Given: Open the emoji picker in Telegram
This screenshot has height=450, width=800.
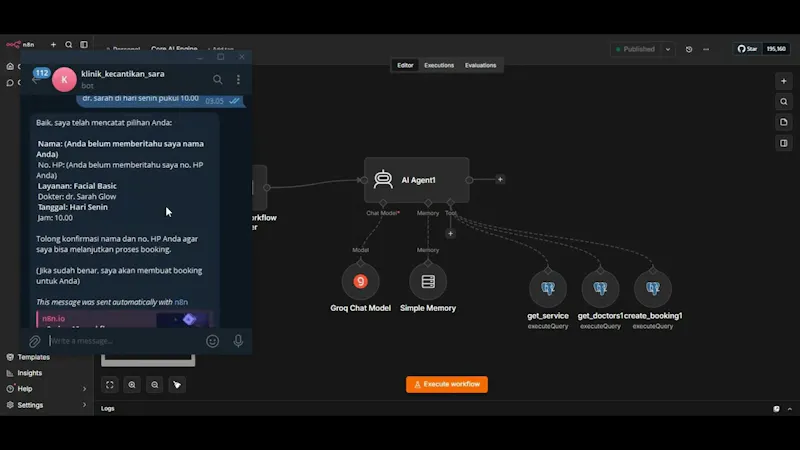Looking at the screenshot, I should click(212, 341).
